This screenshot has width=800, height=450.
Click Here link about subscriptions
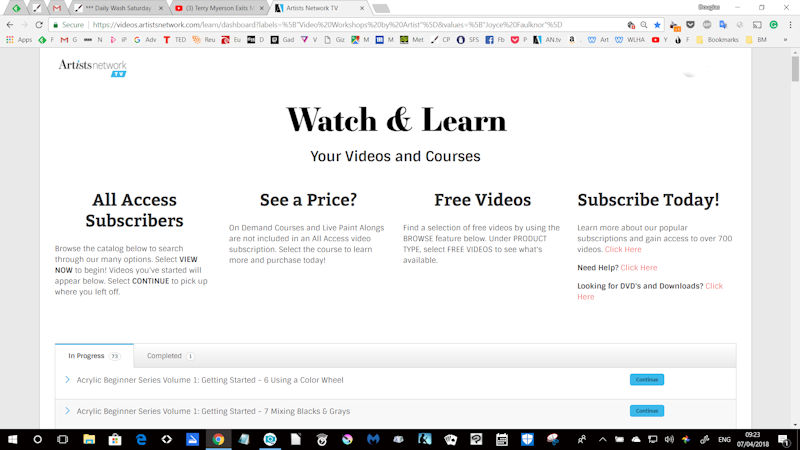point(623,249)
